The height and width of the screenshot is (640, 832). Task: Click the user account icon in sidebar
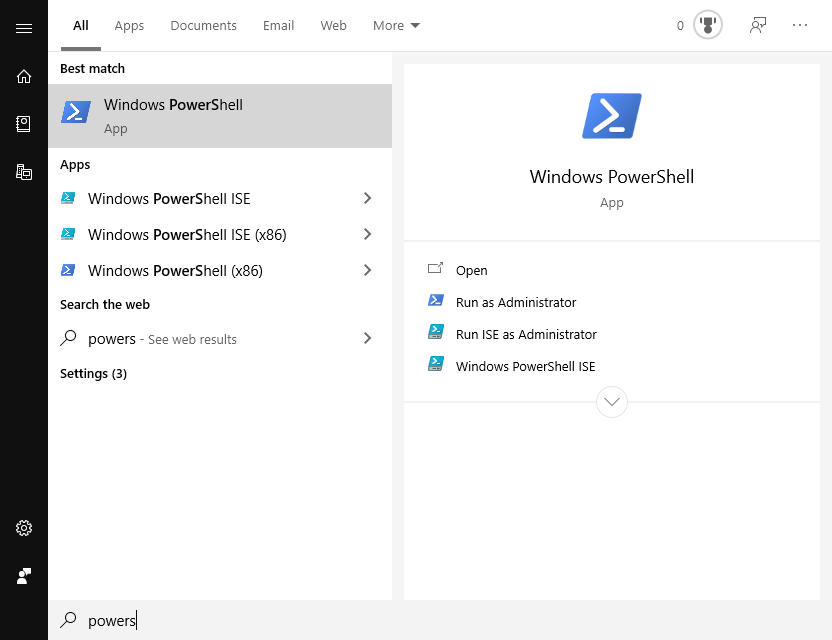coord(24,576)
